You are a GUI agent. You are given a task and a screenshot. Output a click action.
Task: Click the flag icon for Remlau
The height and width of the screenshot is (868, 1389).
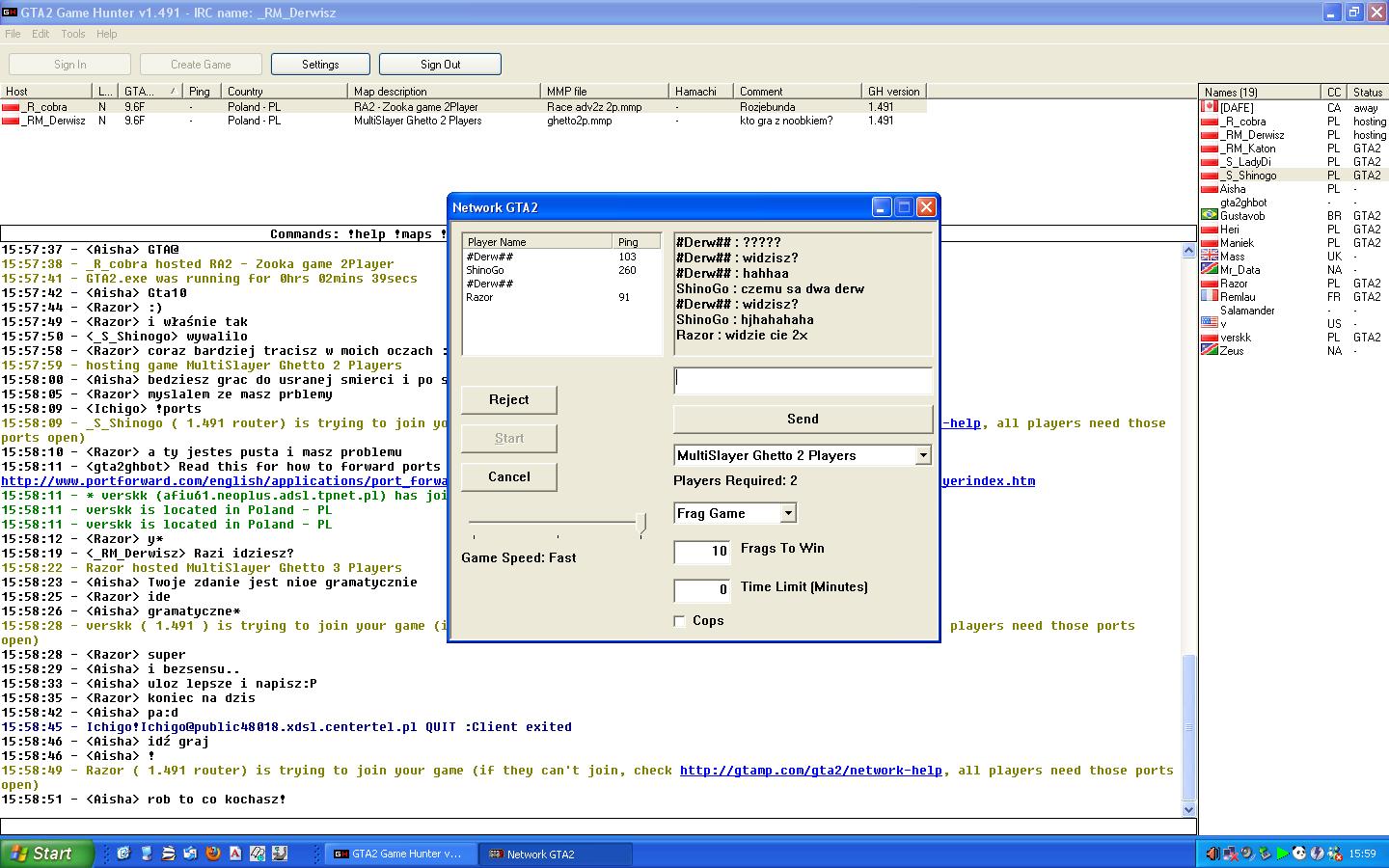(1210, 296)
